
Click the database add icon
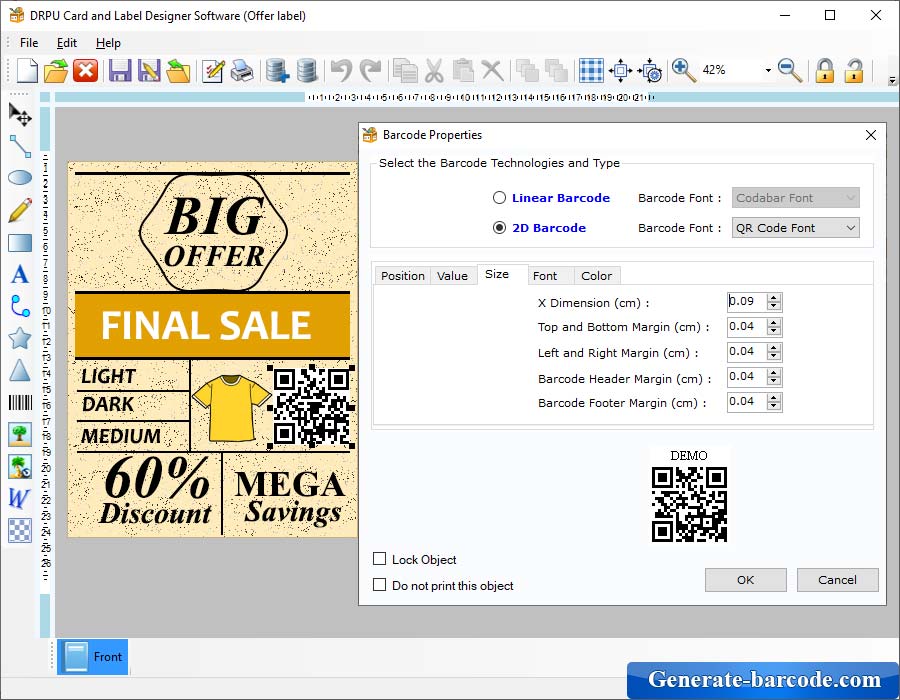point(277,71)
